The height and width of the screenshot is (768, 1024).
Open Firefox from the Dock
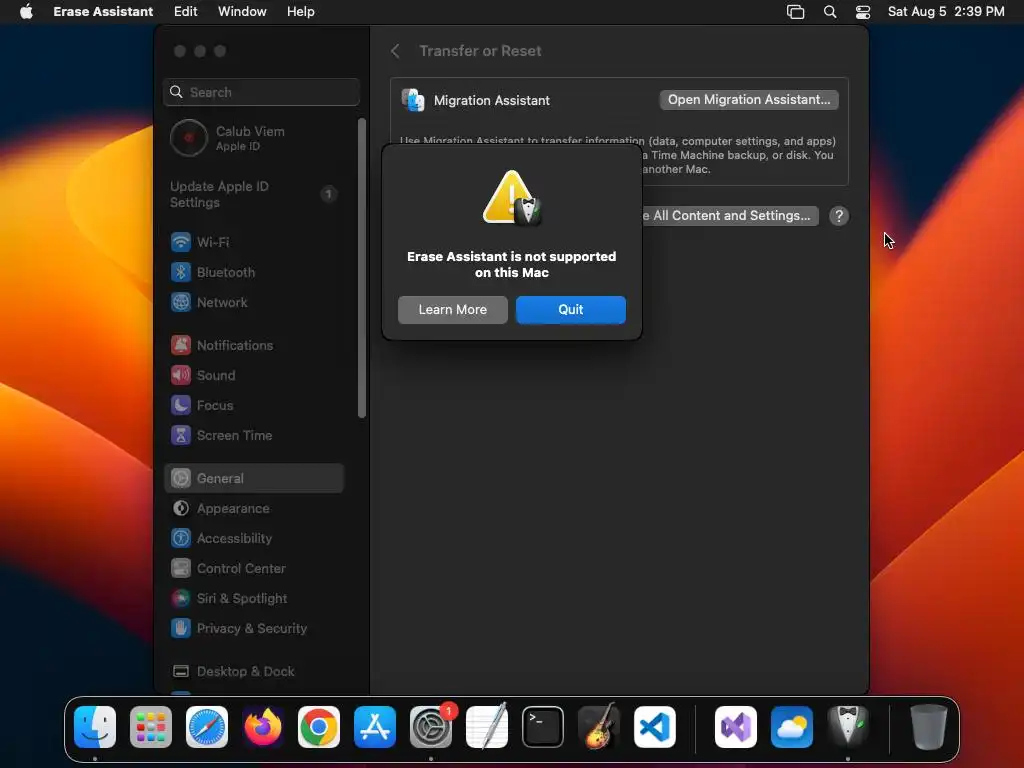click(263, 727)
